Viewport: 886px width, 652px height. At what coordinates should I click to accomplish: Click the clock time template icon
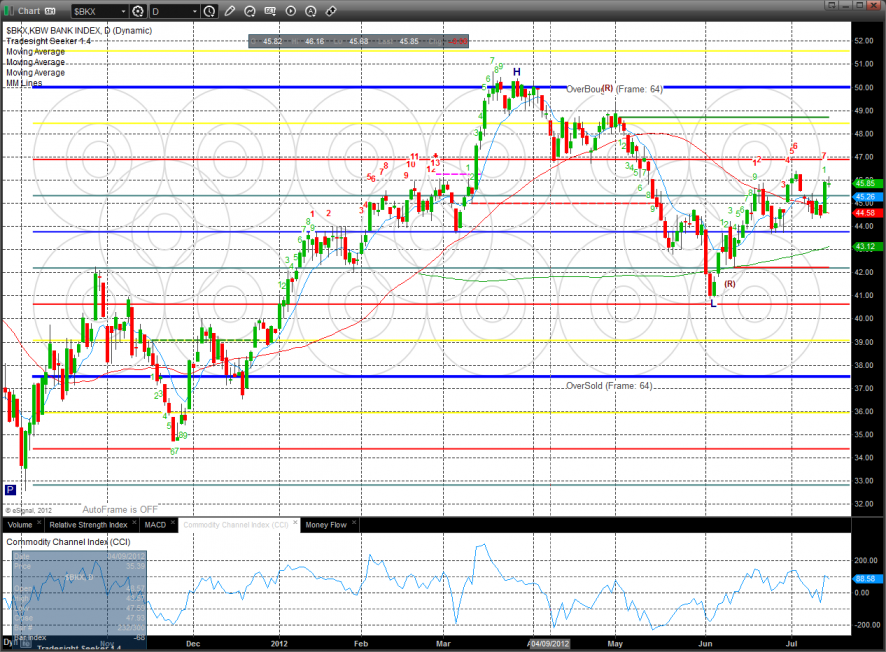click(209, 11)
